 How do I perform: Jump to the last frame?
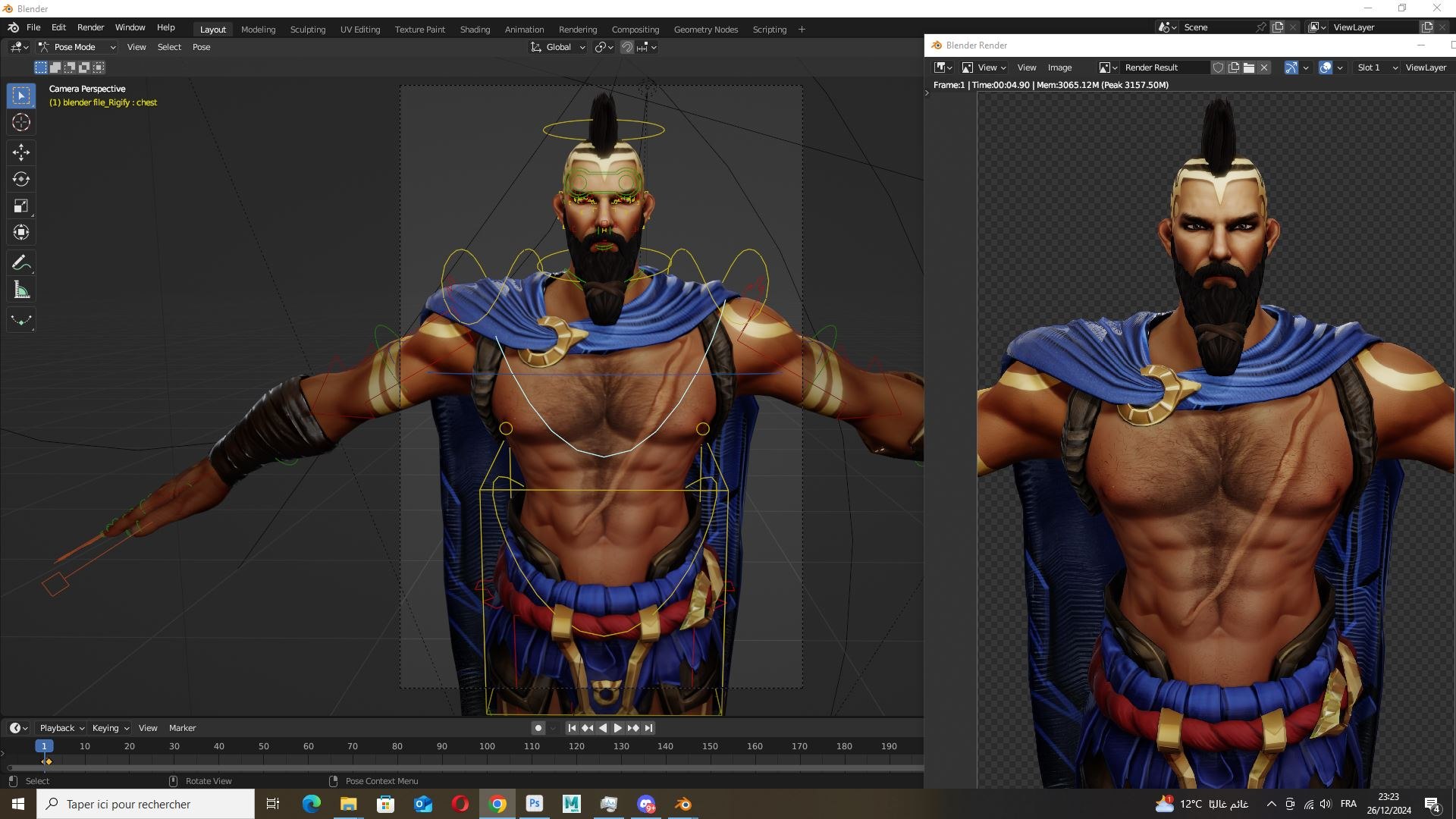[648, 728]
